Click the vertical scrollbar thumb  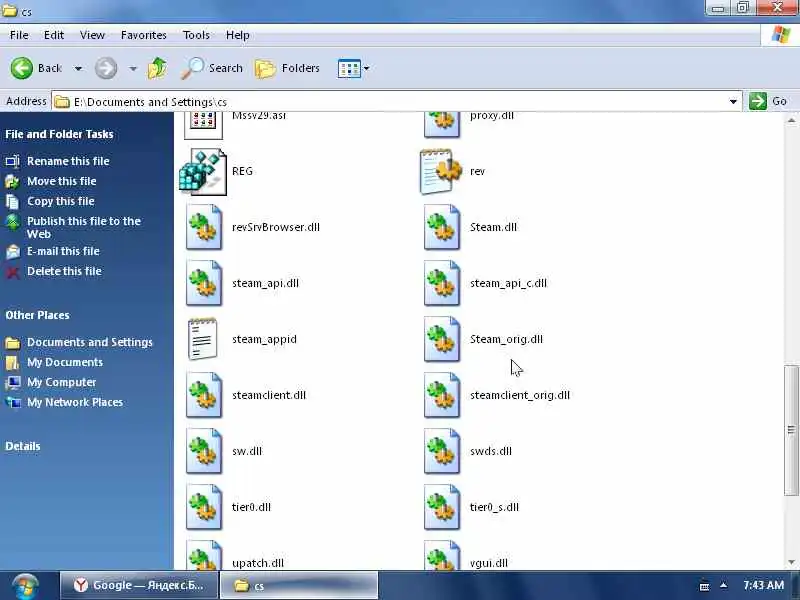(x=791, y=430)
